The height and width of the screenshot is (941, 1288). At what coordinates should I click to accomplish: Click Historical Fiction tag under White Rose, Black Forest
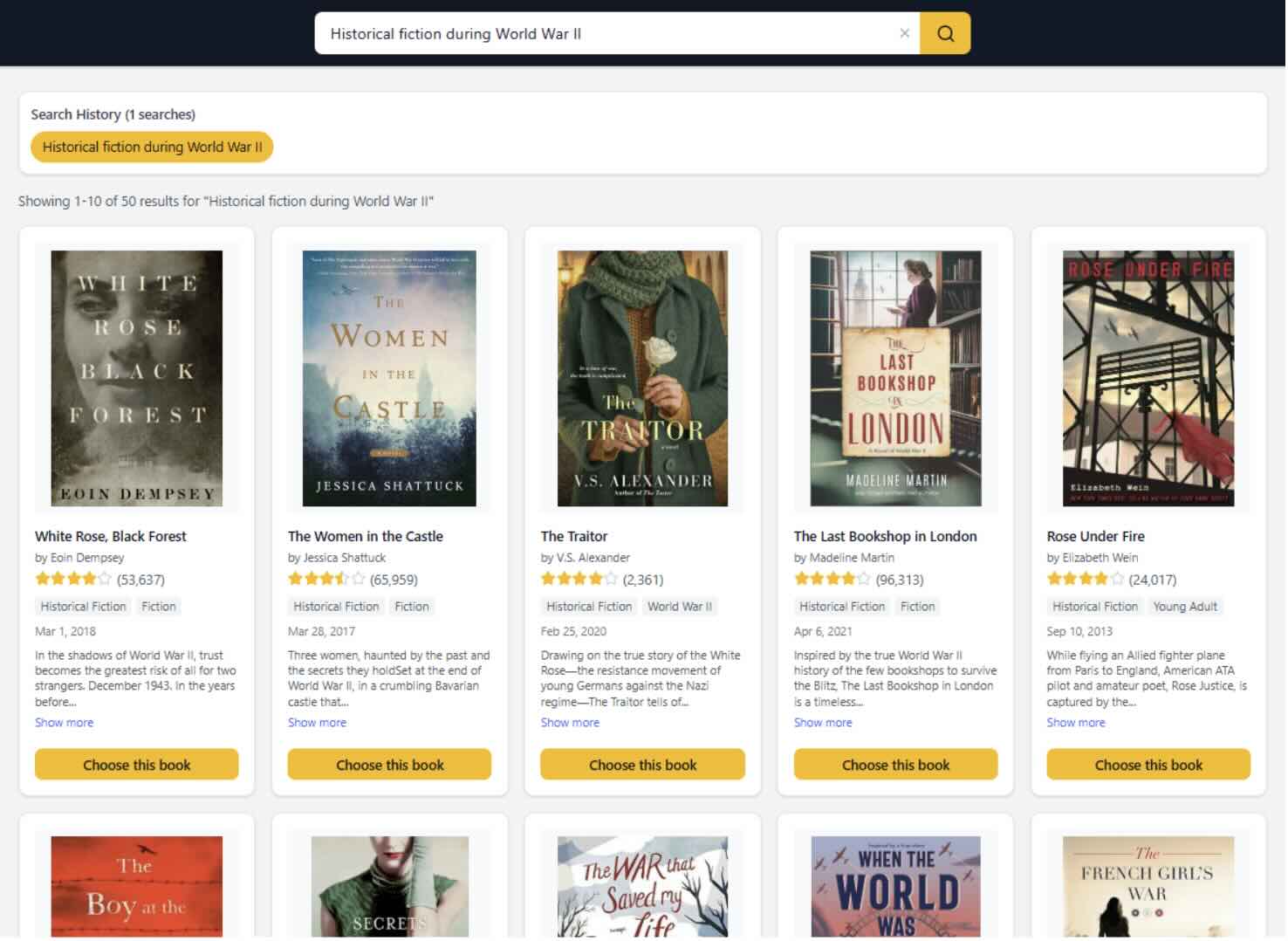(83, 607)
